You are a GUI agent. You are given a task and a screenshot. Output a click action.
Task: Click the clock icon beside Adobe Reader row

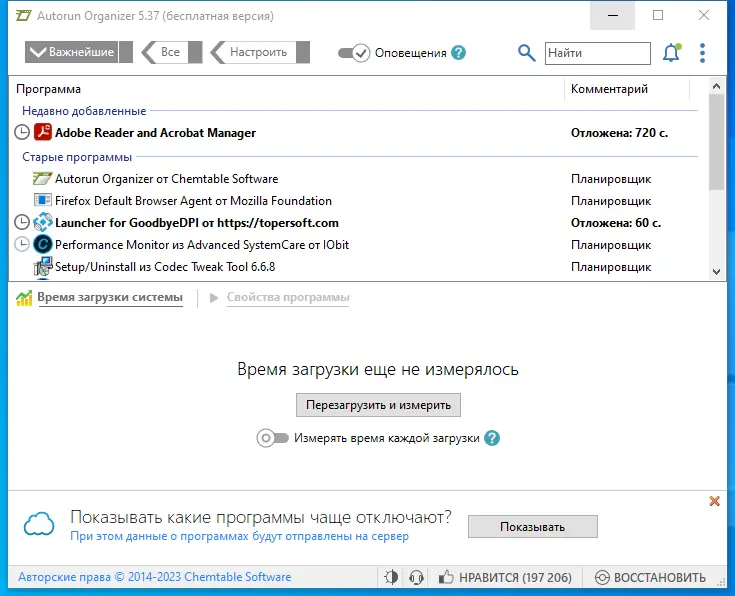click(x=22, y=133)
